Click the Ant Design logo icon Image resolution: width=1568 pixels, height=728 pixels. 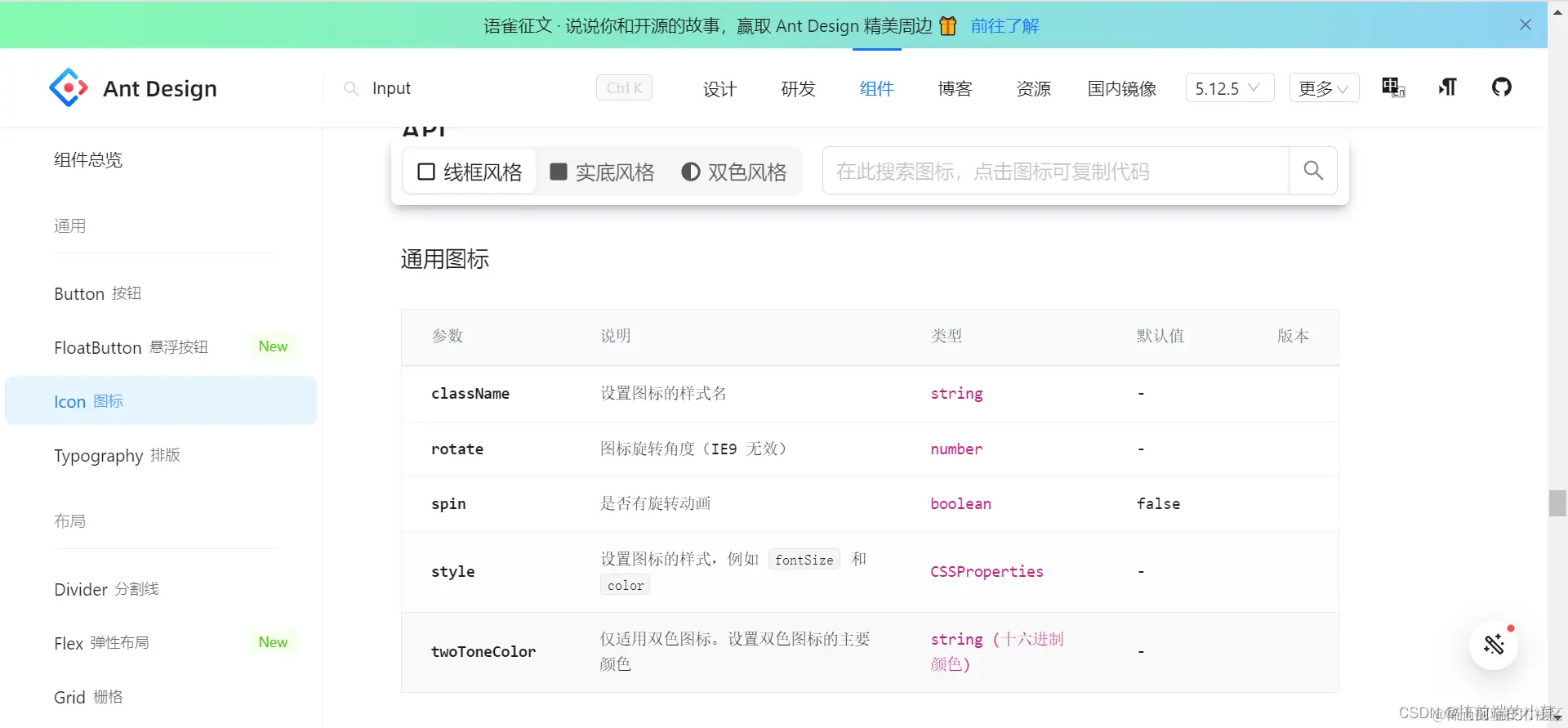tap(69, 87)
